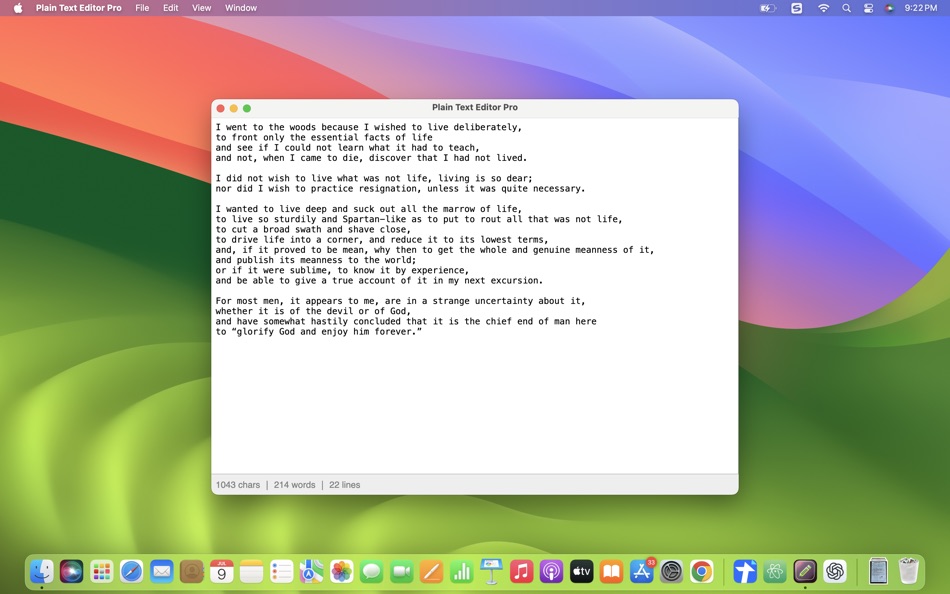This screenshot has height=594, width=950.
Task: Click the 9:22 PM clock
Action: coord(920,8)
